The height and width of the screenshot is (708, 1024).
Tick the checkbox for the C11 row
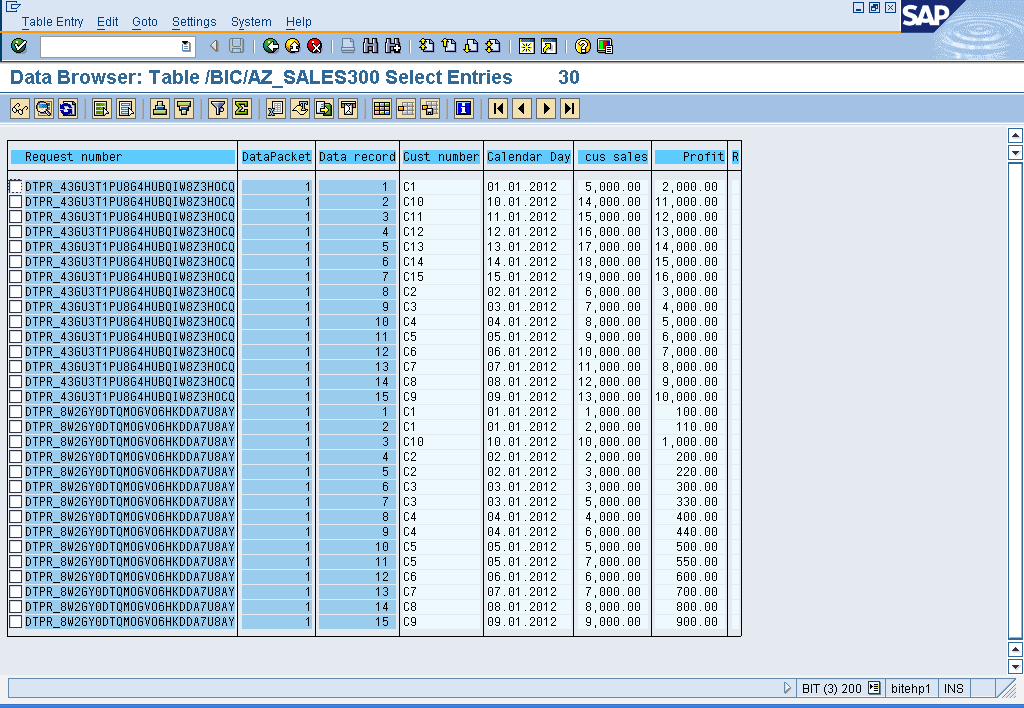(x=16, y=217)
